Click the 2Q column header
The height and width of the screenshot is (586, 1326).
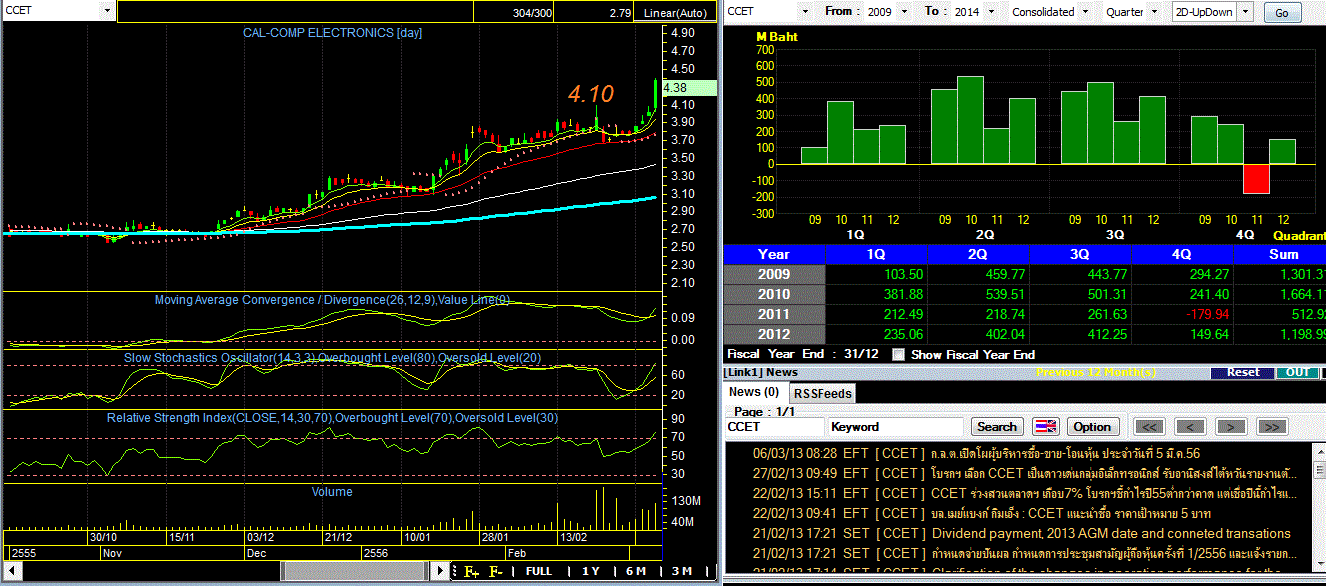pyautogui.click(x=978, y=254)
